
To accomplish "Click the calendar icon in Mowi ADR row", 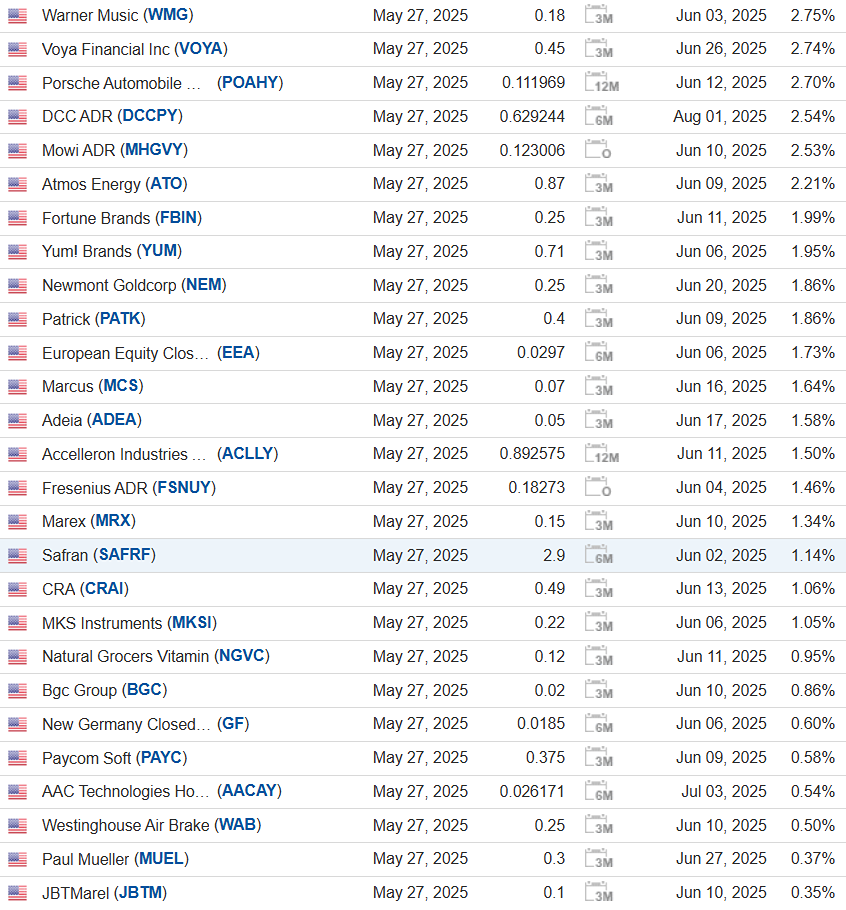I will tap(598, 151).
